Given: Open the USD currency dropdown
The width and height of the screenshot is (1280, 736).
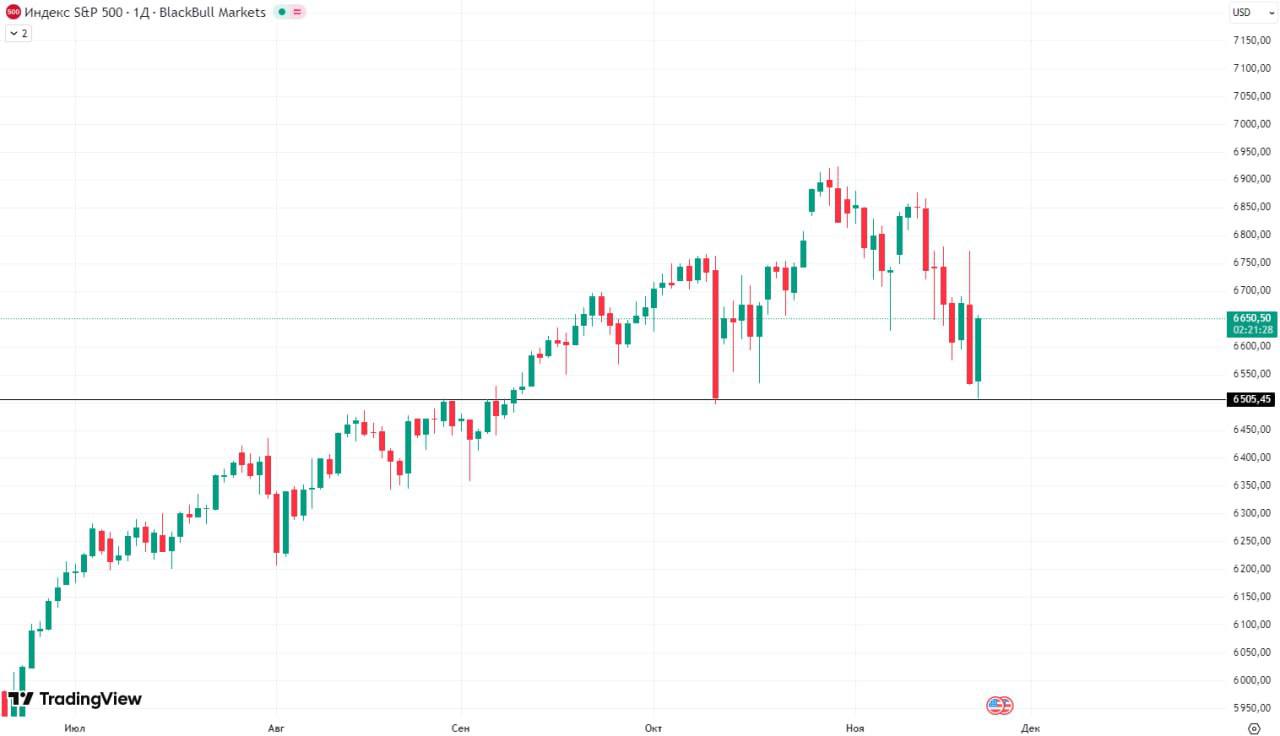Looking at the screenshot, I should pos(1245,12).
